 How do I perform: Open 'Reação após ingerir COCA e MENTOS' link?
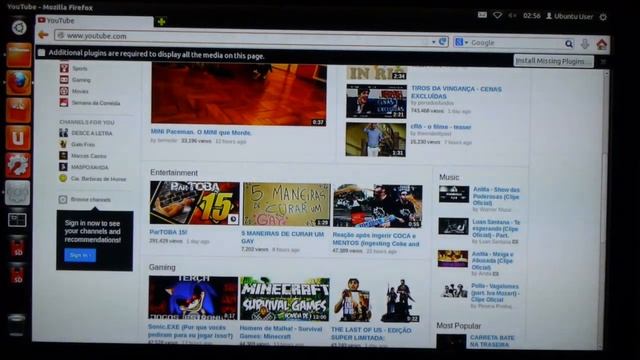[x=376, y=240]
